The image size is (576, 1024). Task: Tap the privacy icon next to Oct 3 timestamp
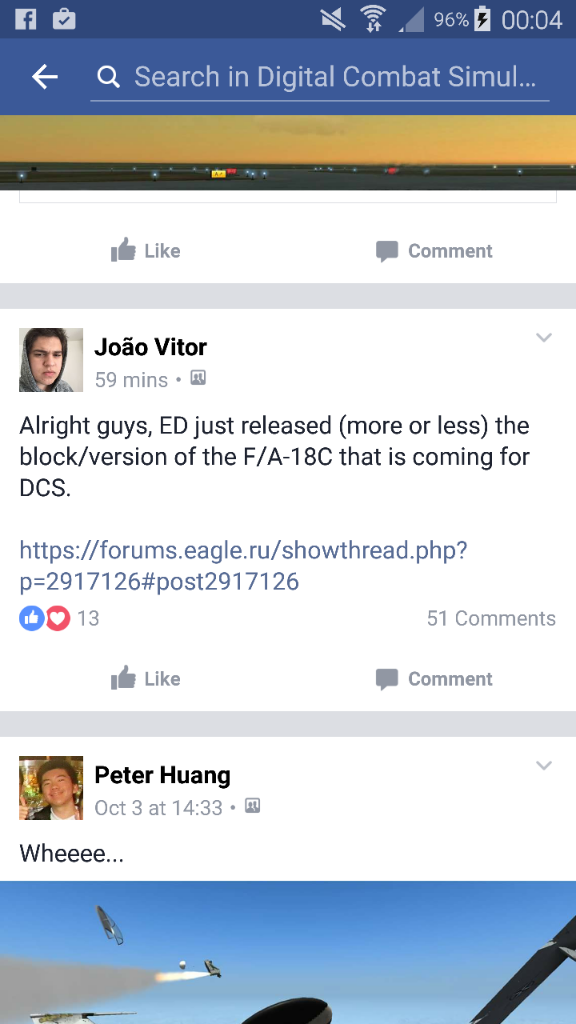(x=253, y=806)
